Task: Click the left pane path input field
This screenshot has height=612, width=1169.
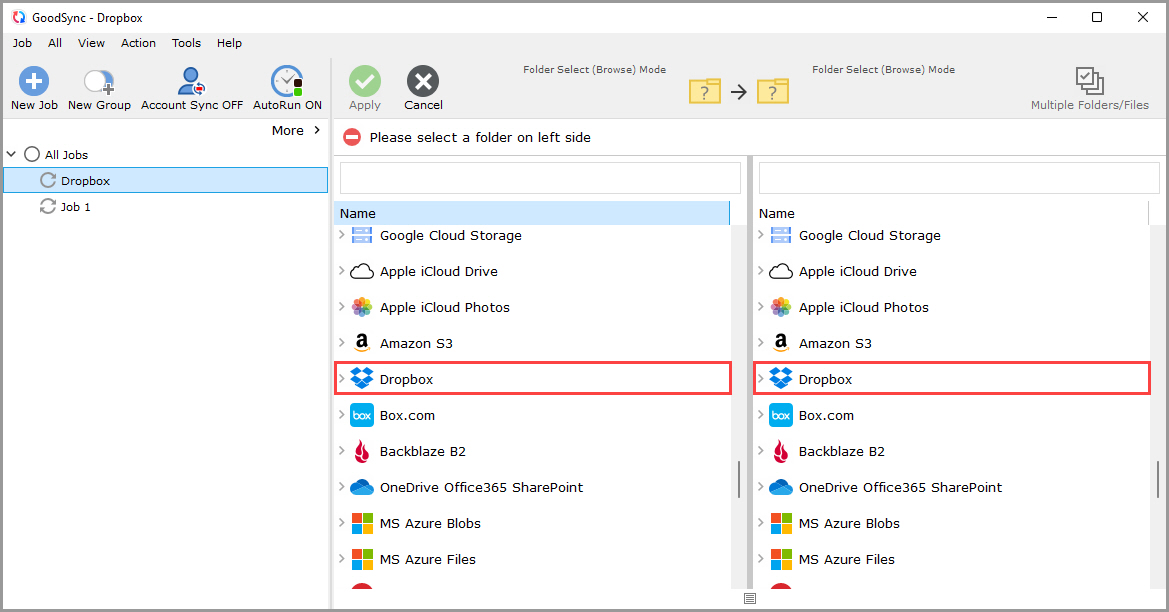Action: [540, 178]
